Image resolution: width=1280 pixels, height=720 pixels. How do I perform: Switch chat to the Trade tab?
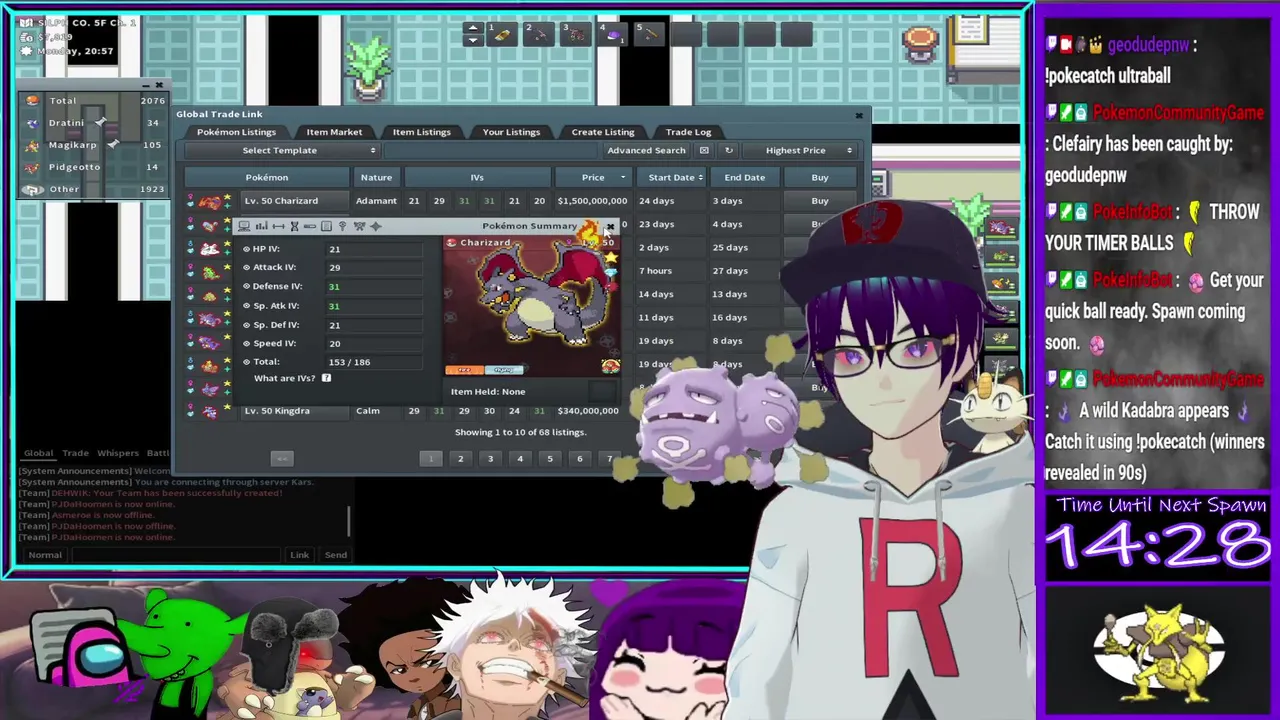click(x=75, y=453)
